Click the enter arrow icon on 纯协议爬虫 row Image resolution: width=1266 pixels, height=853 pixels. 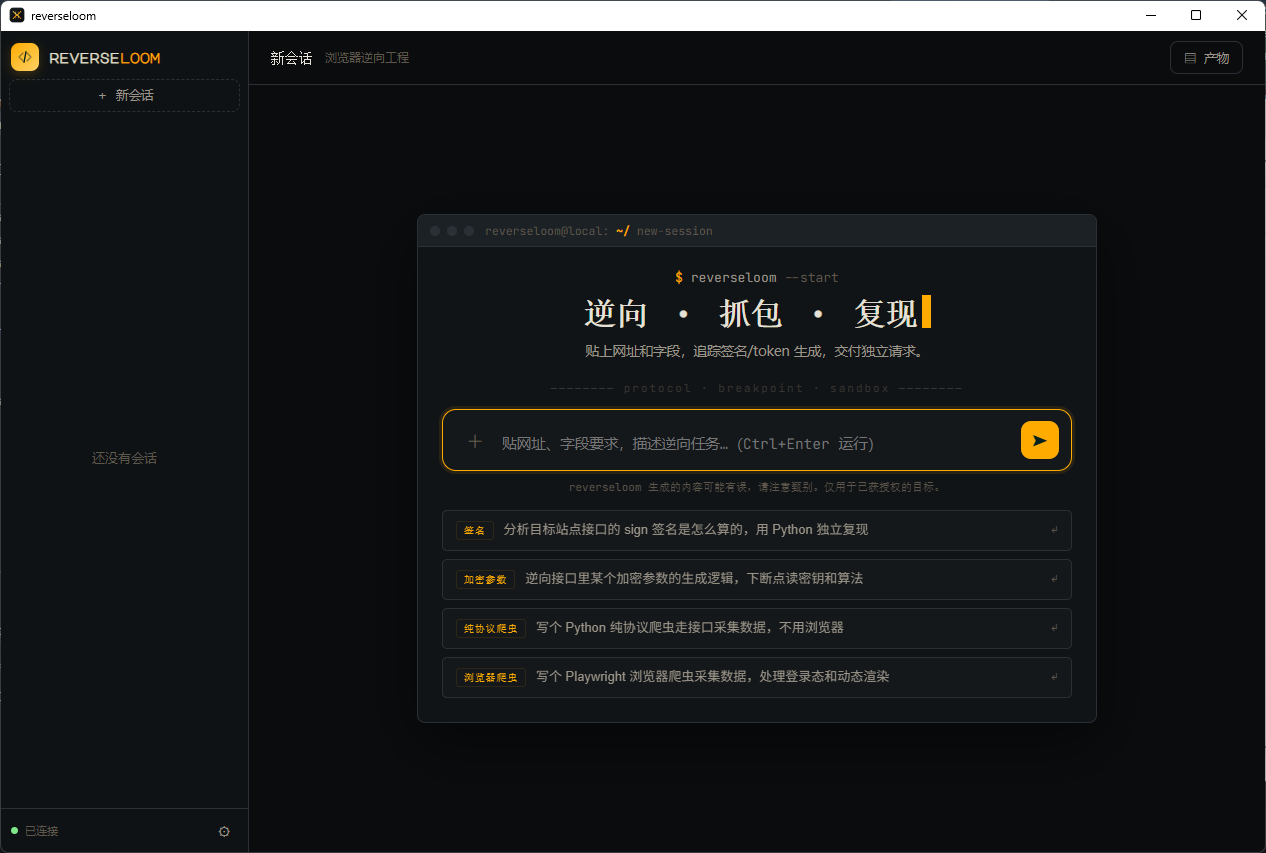tap(1054, 628)
